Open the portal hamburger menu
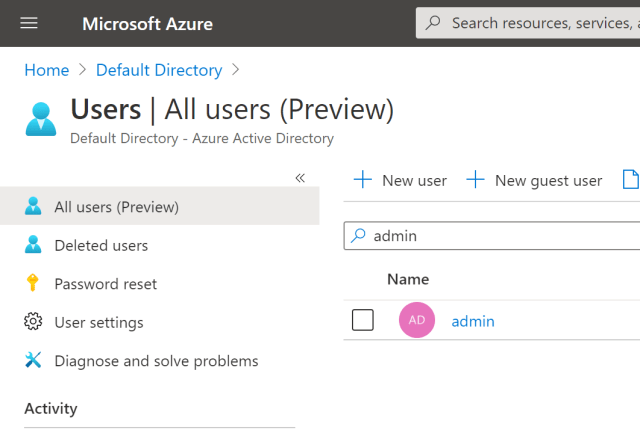The image size is (640, 436). point(29,23)
